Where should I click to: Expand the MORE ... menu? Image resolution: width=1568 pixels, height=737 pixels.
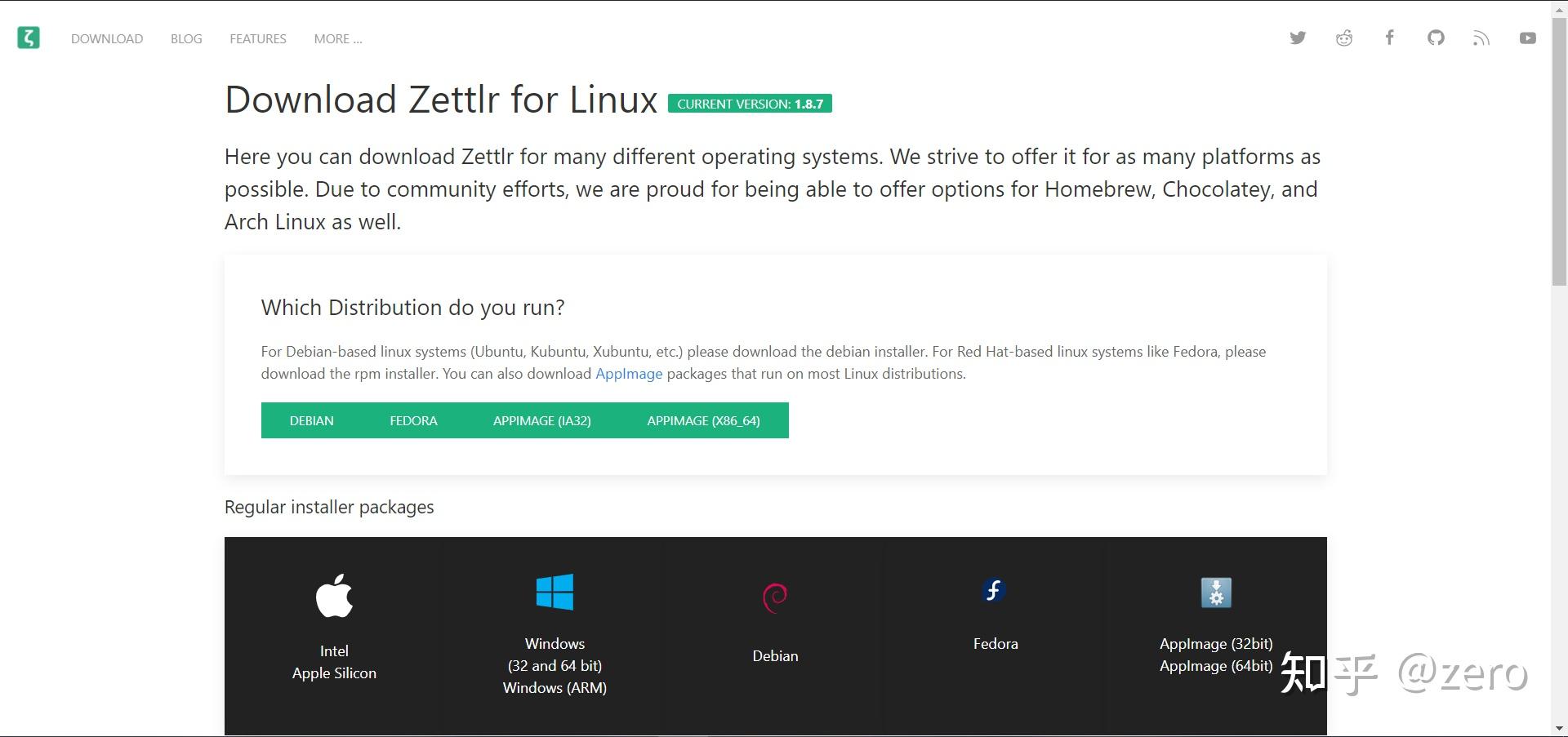pyautogui.click(x=338, y=38)
